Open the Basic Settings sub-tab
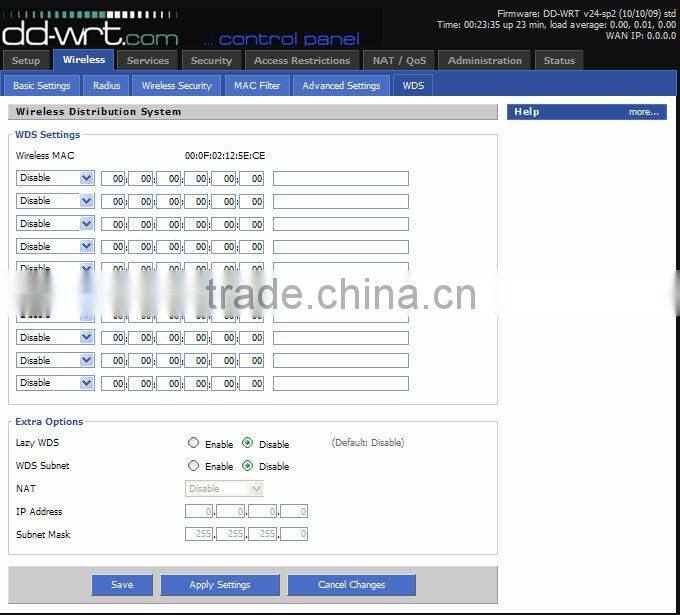 pyautogui.click(x=42, y=85)
